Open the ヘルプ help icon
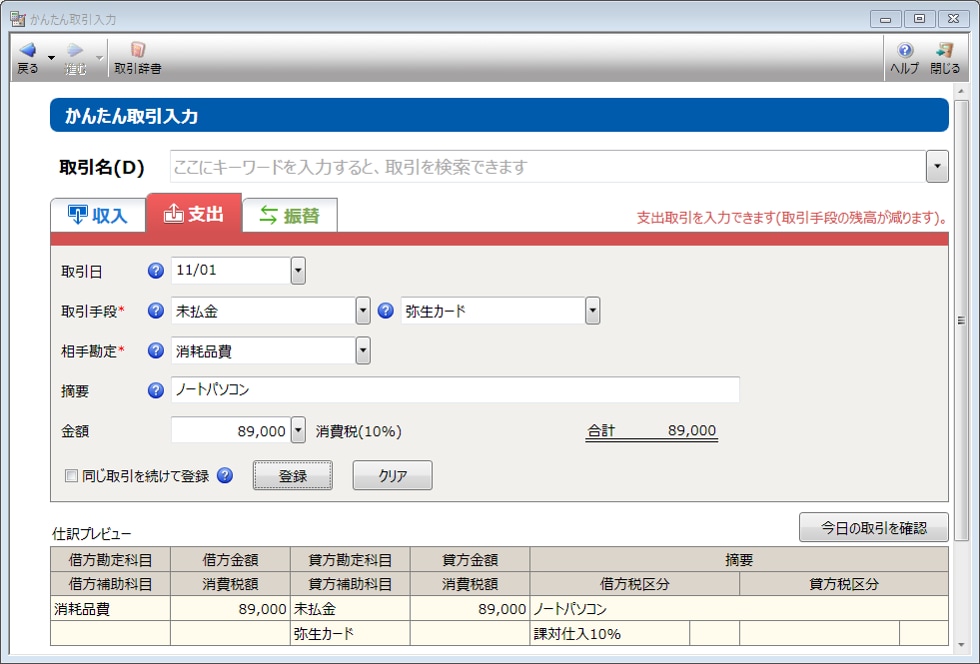Screen dimensions: 980x664 coord(904,50)
